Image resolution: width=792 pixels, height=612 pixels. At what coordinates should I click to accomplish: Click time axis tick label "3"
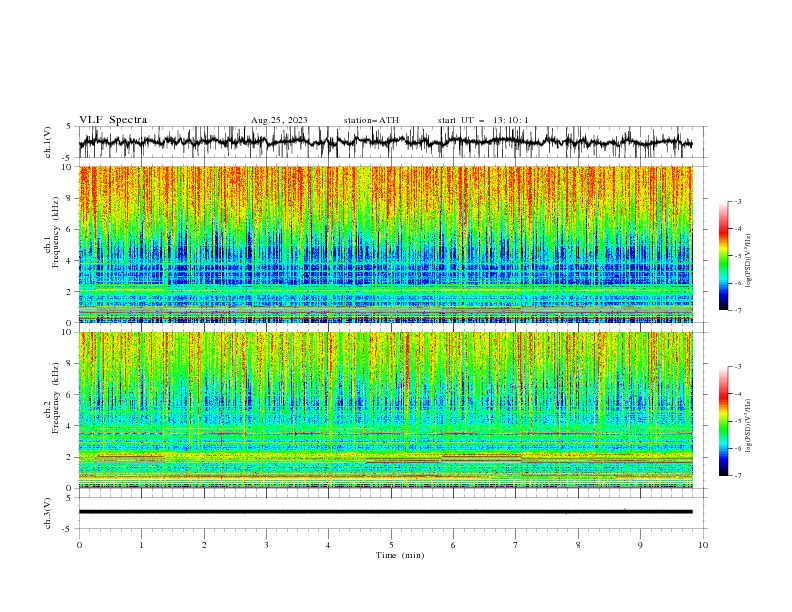point(266,545)
